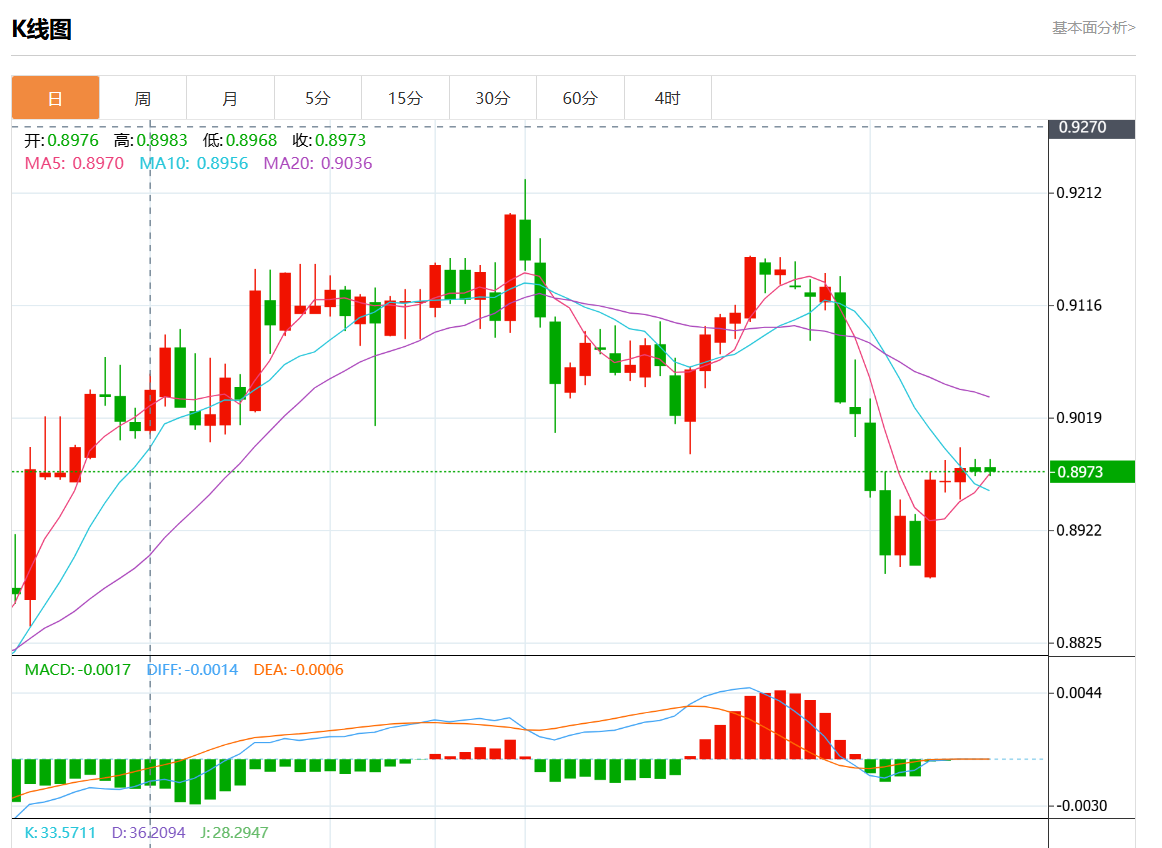
Task: Click the last candlestick on the chart
Action: [x=990, y=468]
